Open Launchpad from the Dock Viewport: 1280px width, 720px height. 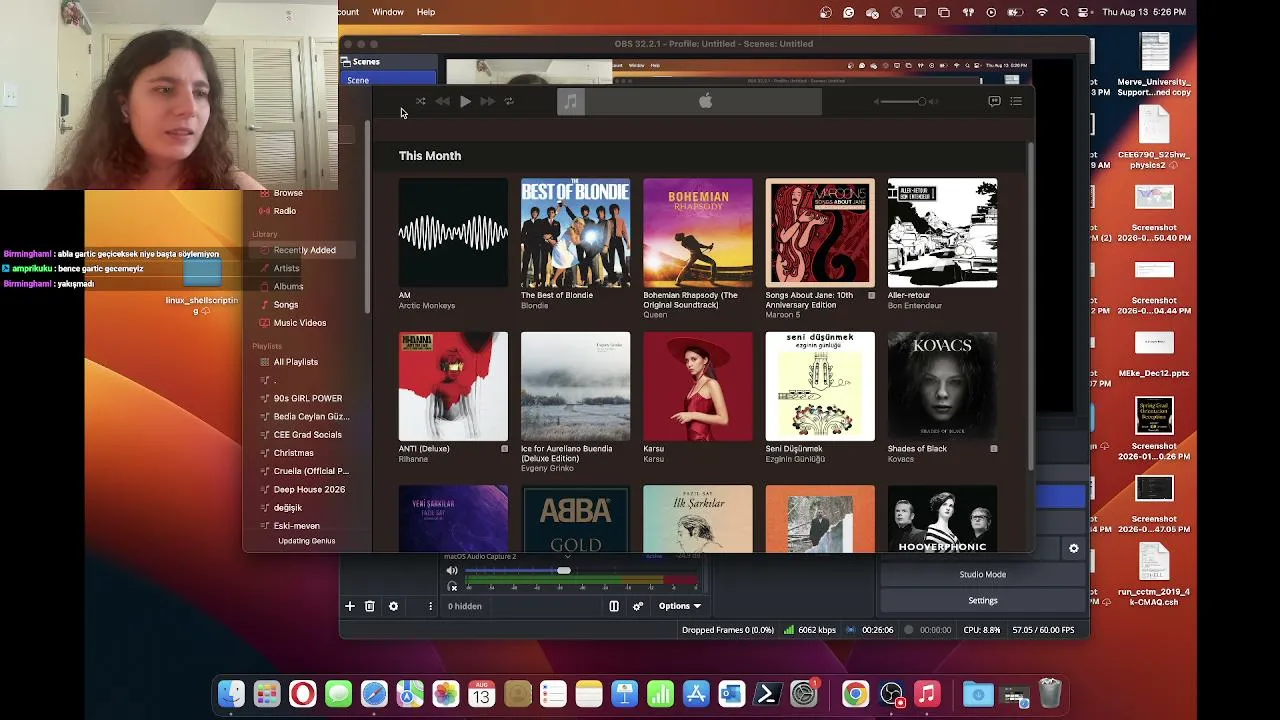point(267,694)
